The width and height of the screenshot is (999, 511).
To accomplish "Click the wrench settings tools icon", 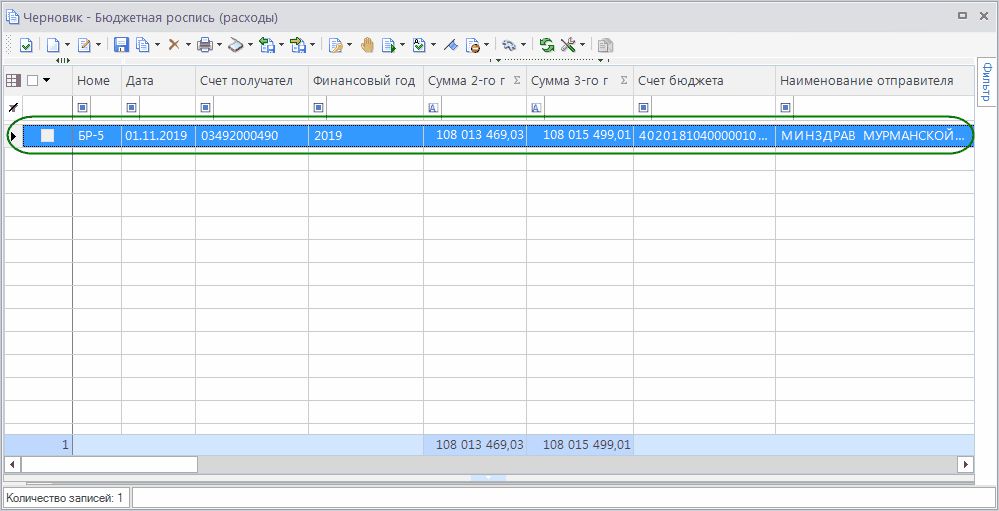I will pos(568,45).
